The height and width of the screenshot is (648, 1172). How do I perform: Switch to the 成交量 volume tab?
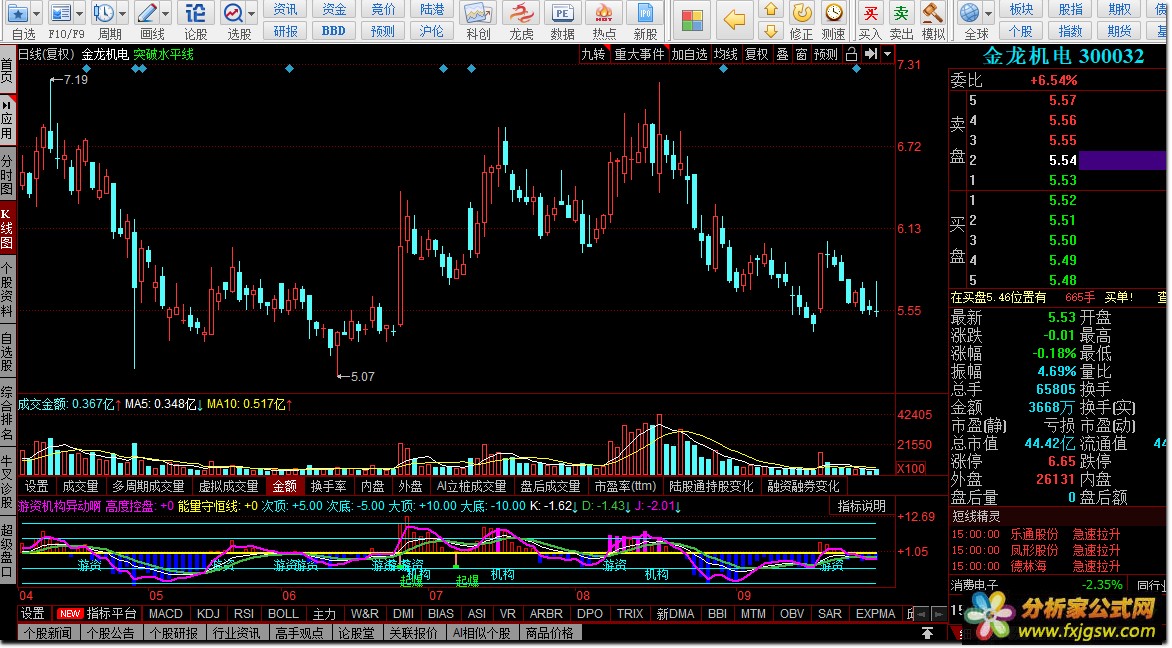81,487
